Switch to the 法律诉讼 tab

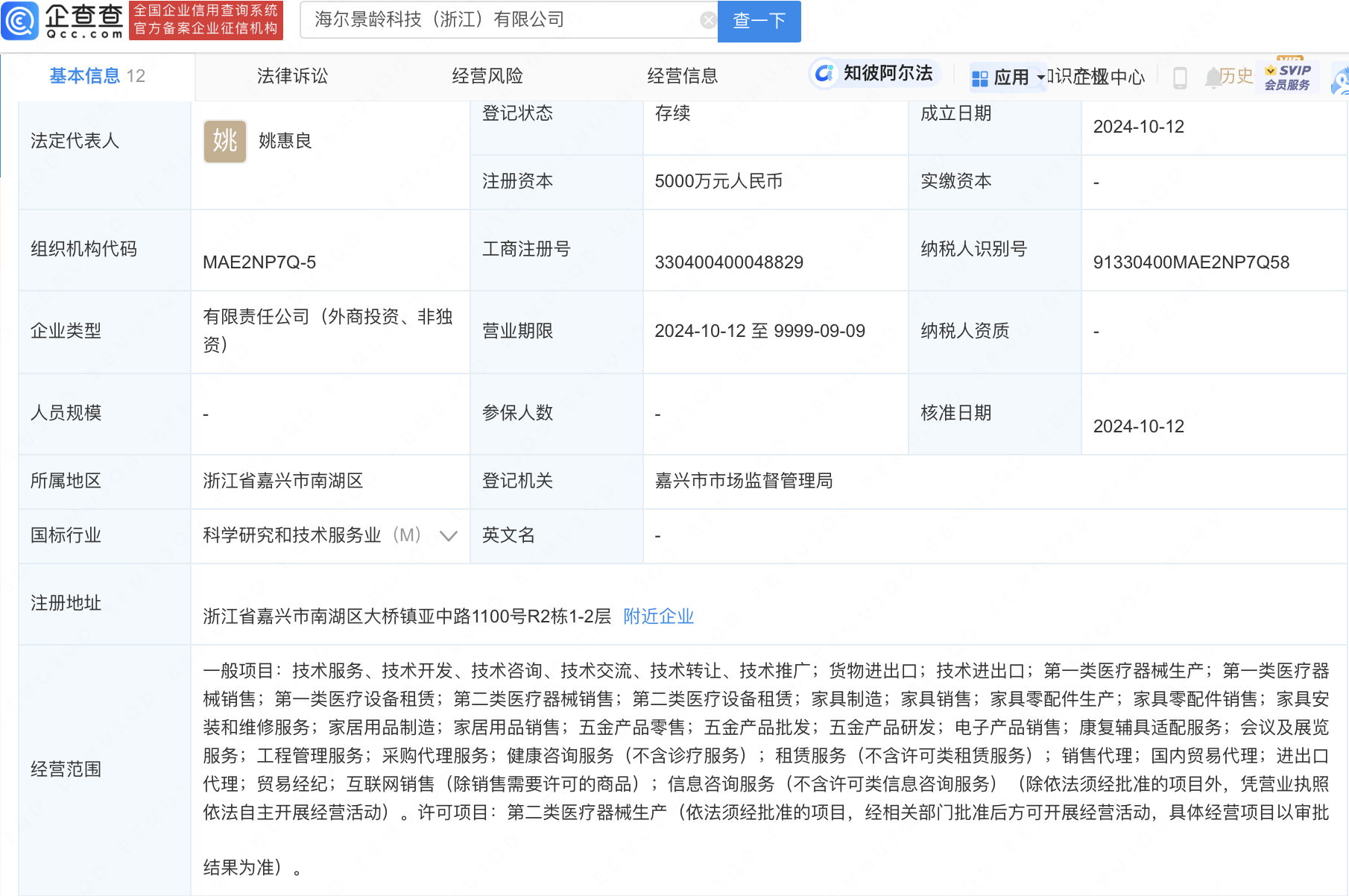click(x=291, y=75)
